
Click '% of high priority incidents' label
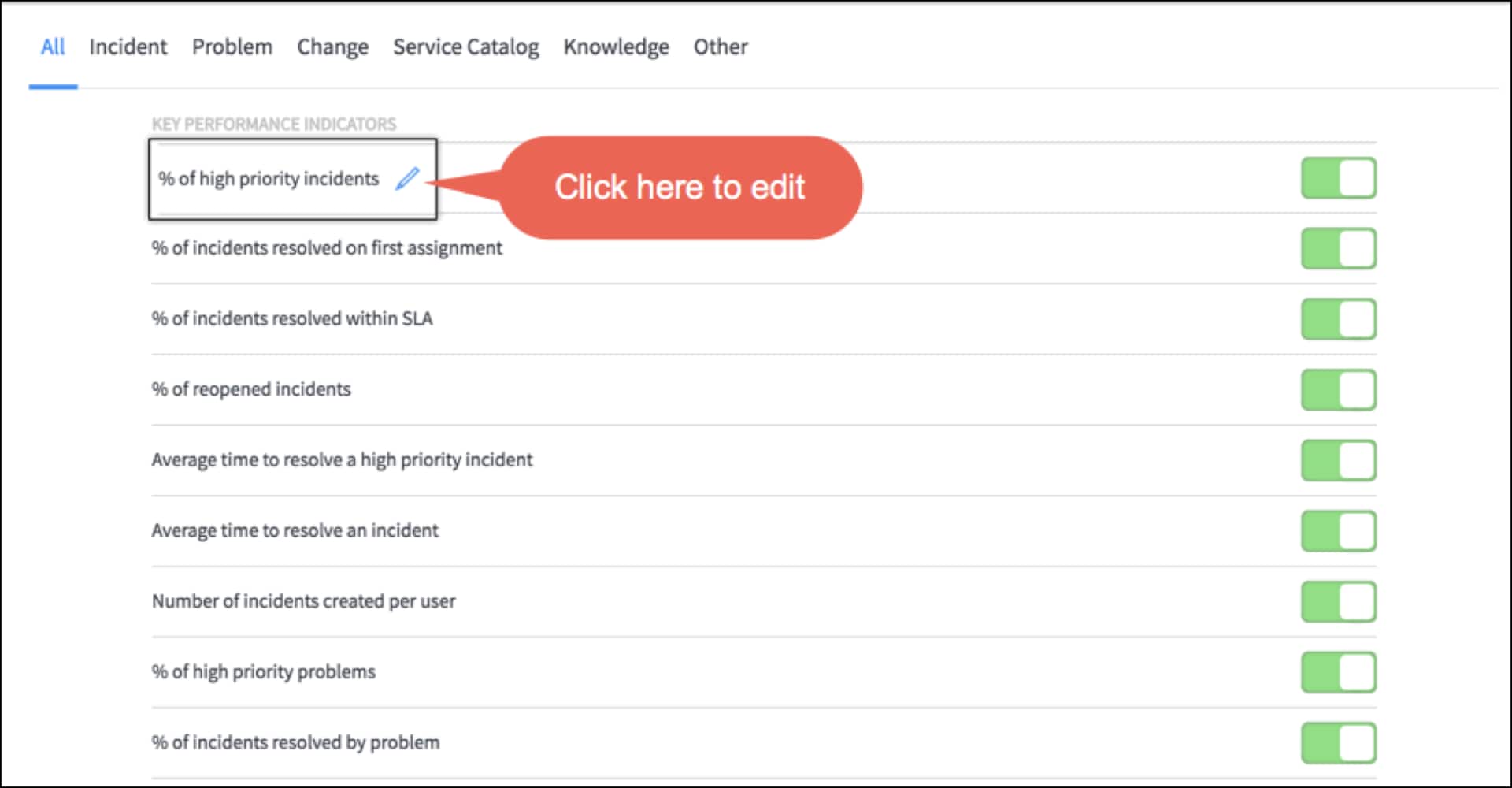tap(269, 179)
